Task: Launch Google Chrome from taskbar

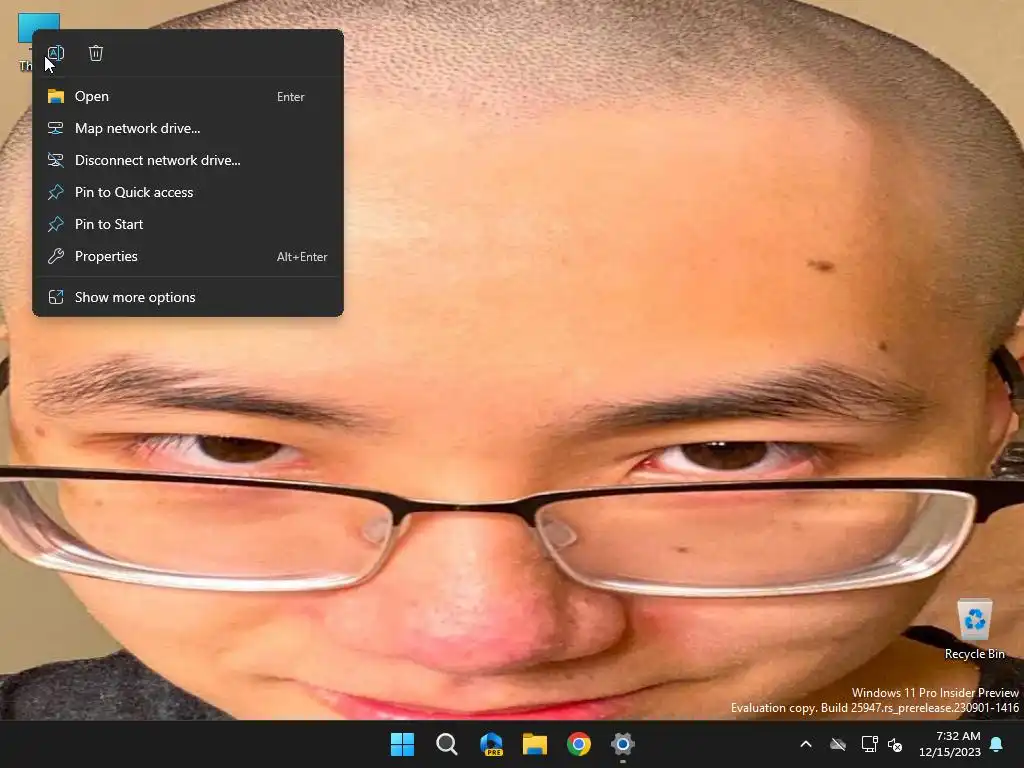Action: pos(579,744)
